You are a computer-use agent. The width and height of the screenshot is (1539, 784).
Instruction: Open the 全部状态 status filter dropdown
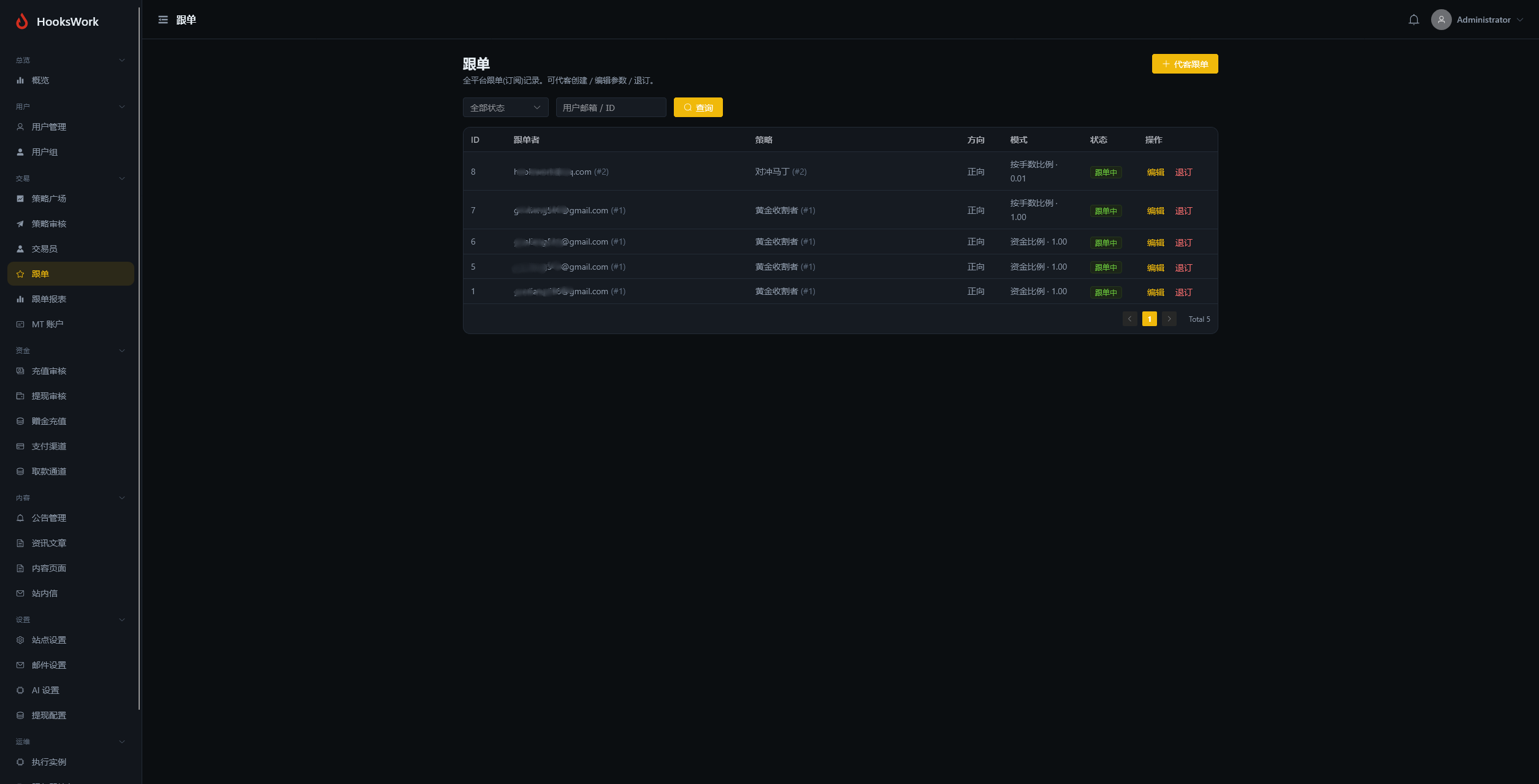505,107
